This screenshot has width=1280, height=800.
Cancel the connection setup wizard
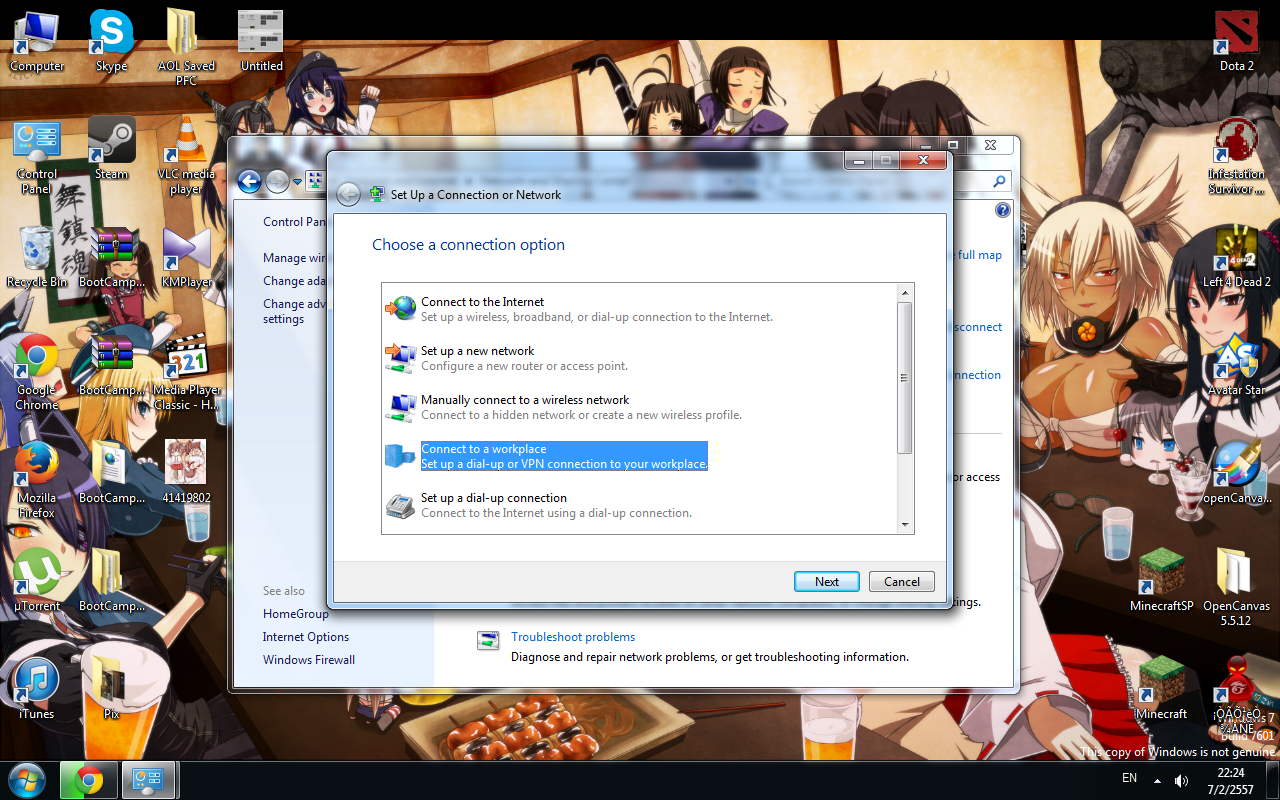(x=901, y=581)
